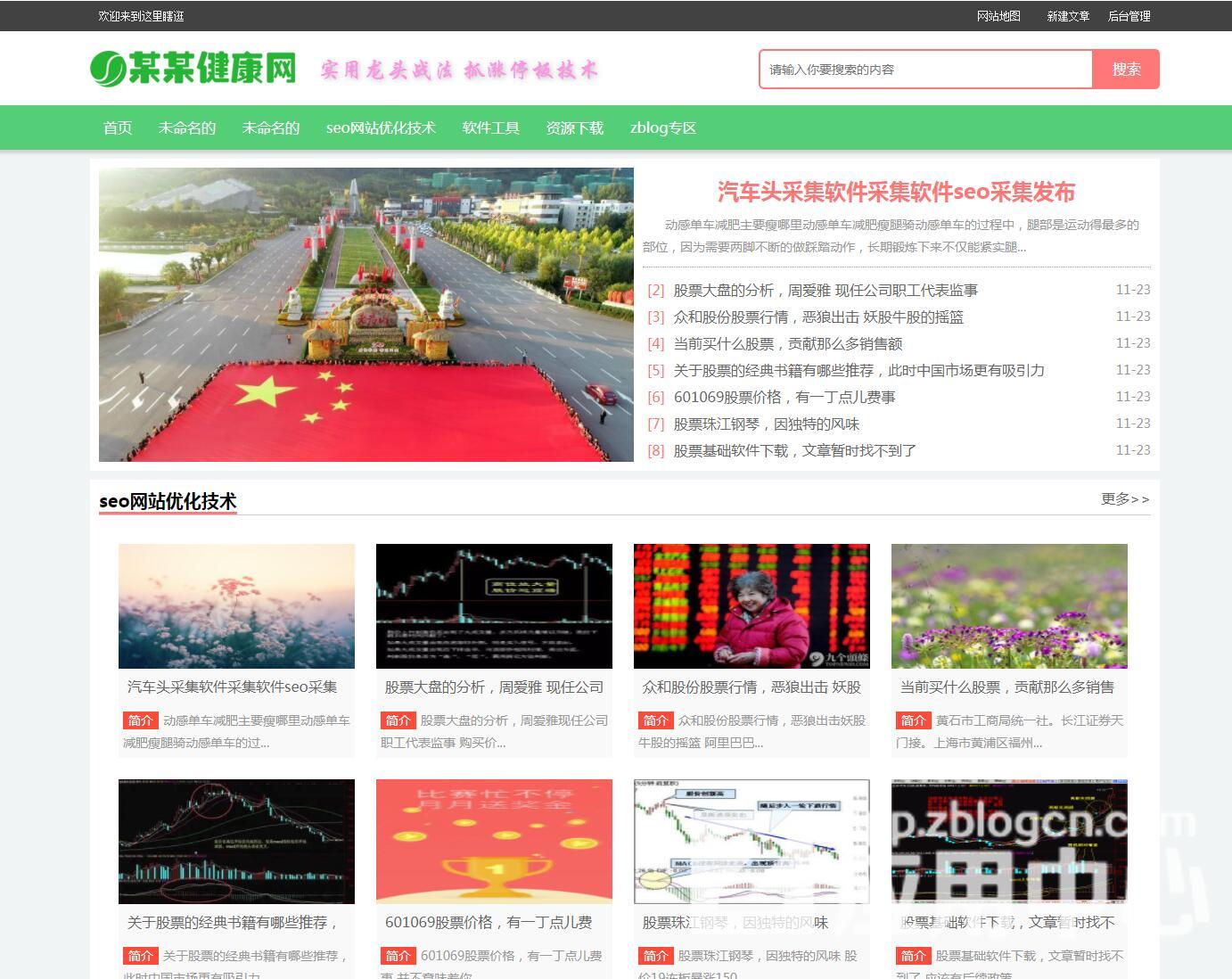Click 简介 tag under 股票珠江钢琴 card

(655, 956)
